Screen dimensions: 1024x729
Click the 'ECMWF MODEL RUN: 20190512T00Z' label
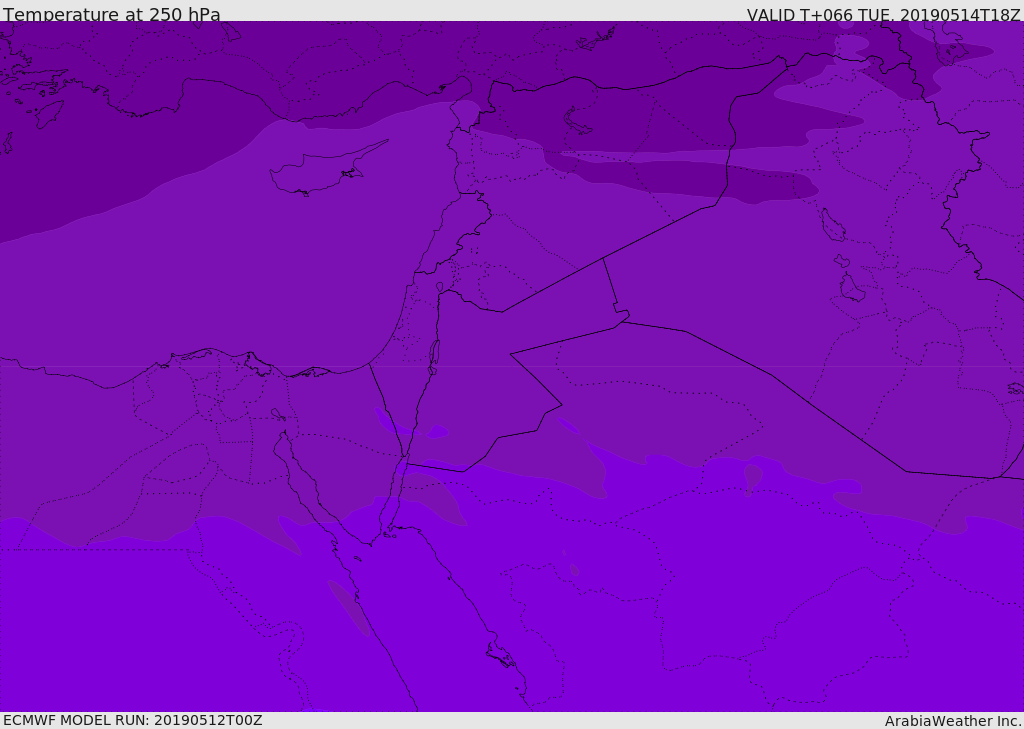point(133,720)
